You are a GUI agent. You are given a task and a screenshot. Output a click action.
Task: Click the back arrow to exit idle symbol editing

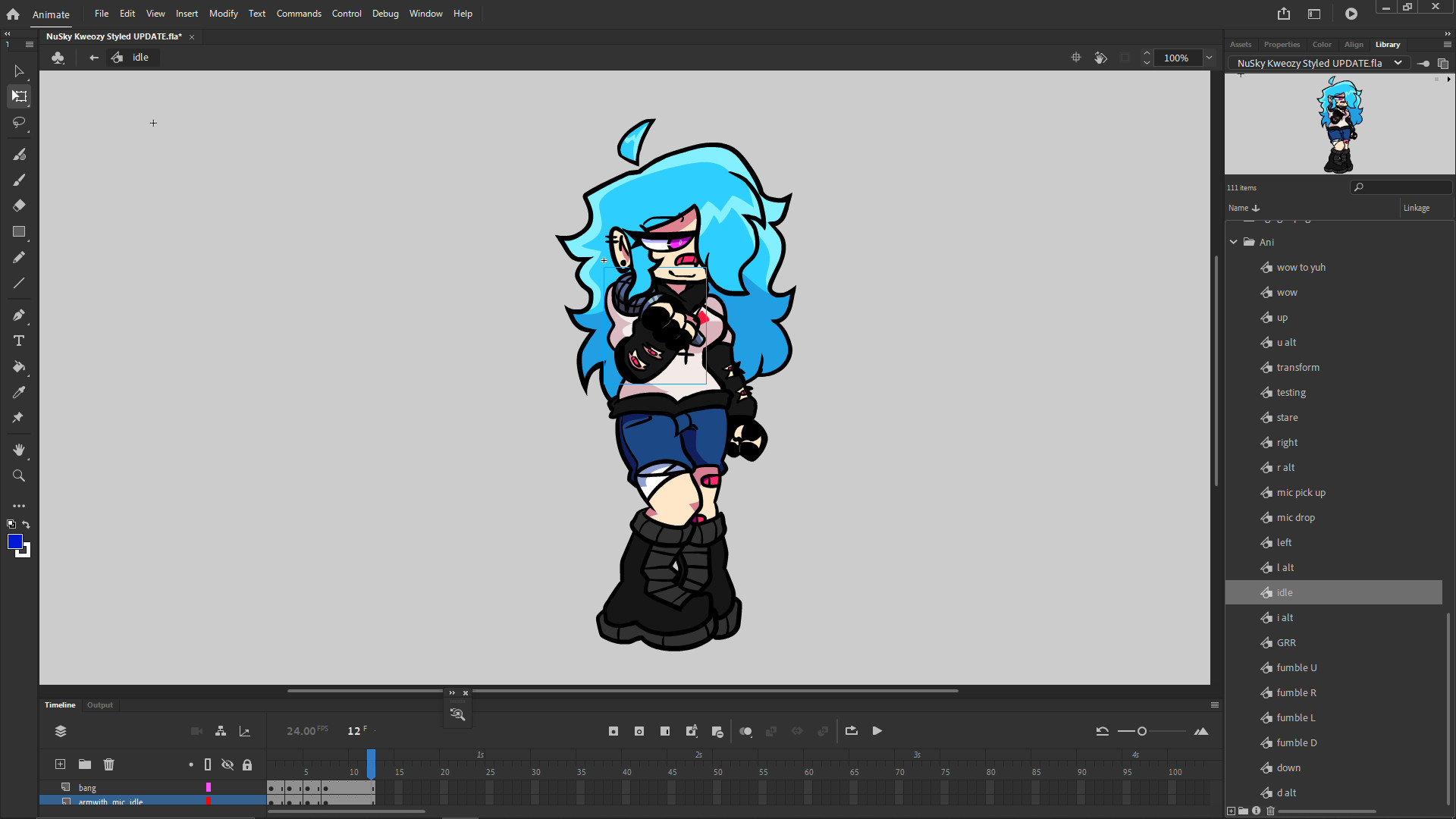[93, 57]
